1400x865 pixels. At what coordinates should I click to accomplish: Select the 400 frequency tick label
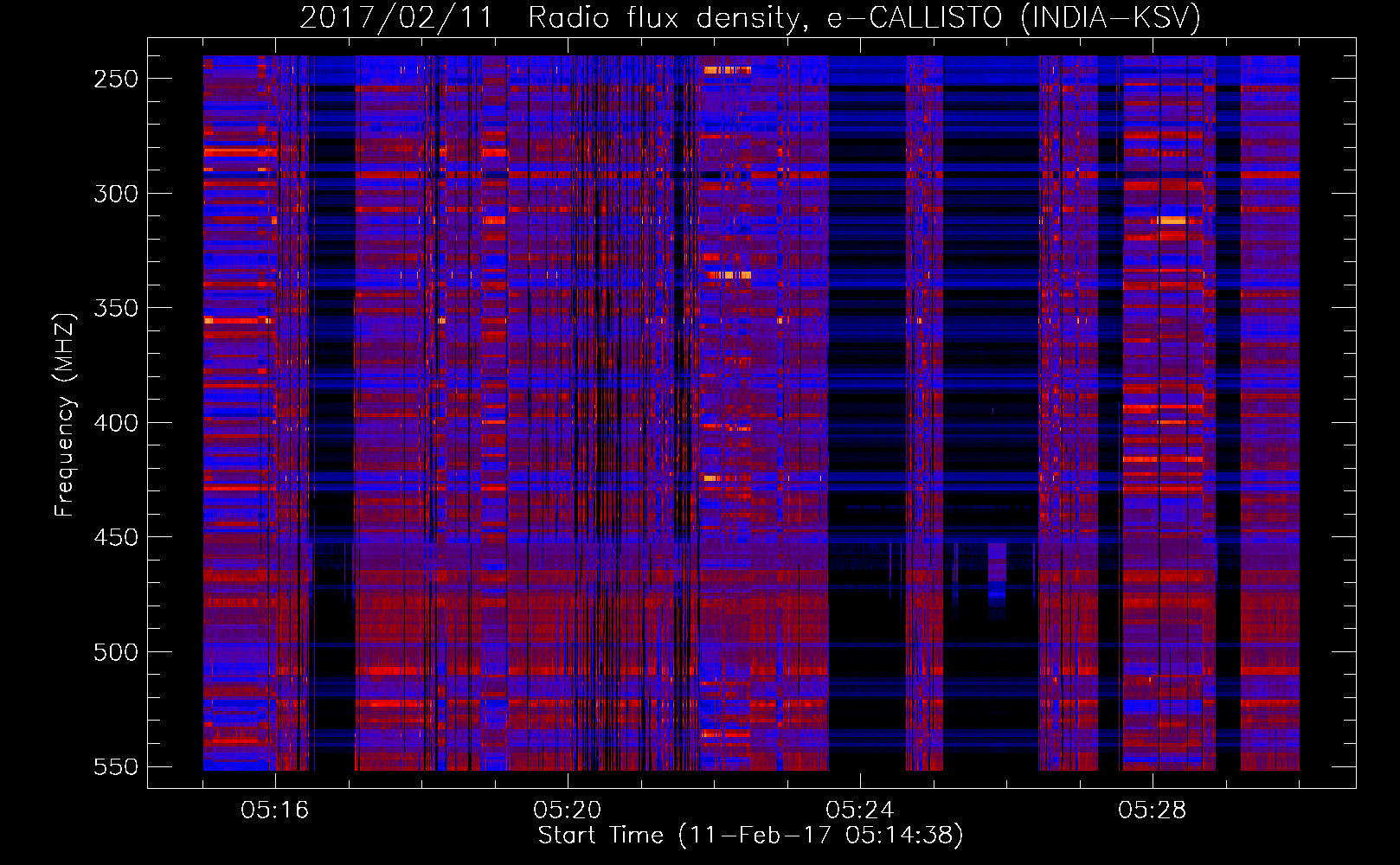pos(116,423)
